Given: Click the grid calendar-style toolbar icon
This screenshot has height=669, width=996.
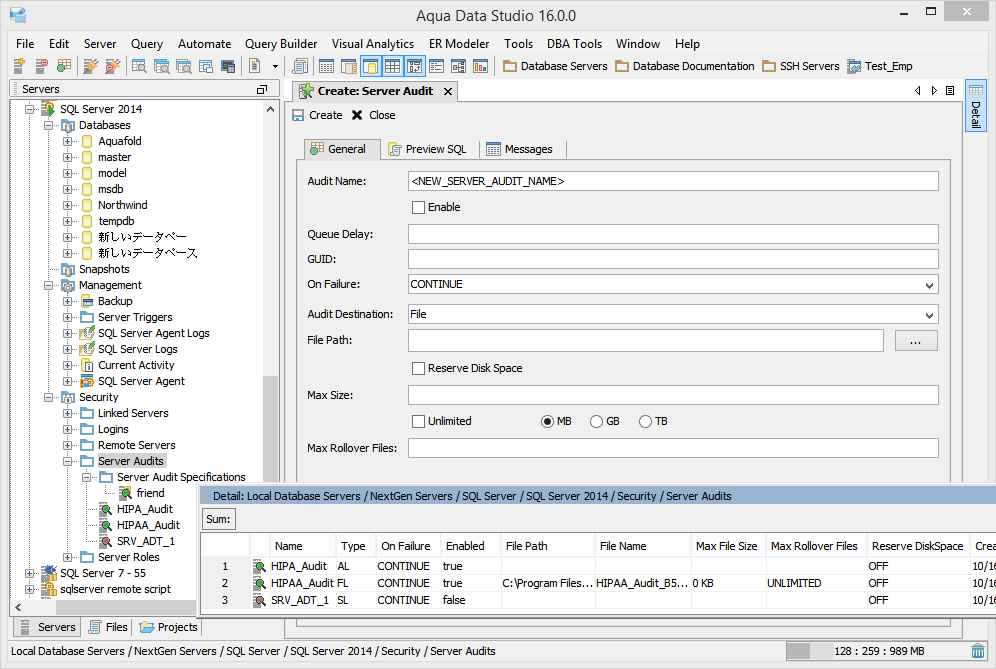Looking at the screenshot, I should tap(326, 65).
